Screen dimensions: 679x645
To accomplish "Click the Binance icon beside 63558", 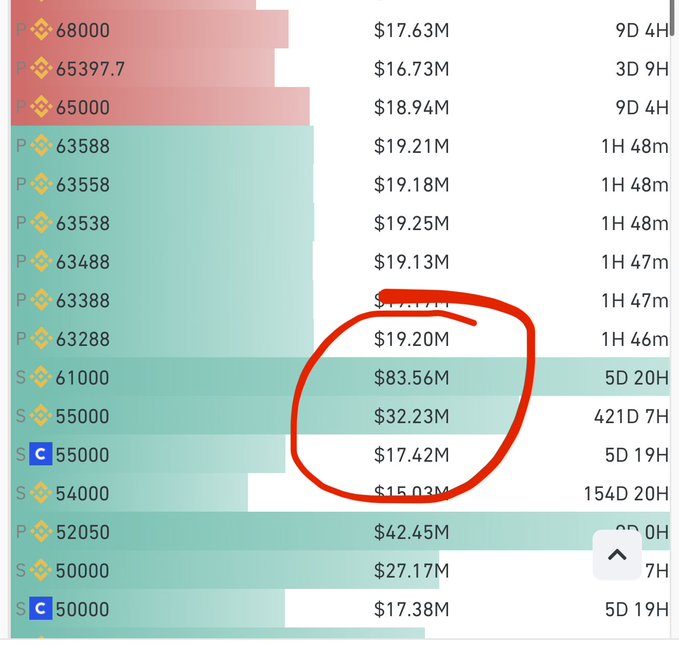I will [41, 184].
